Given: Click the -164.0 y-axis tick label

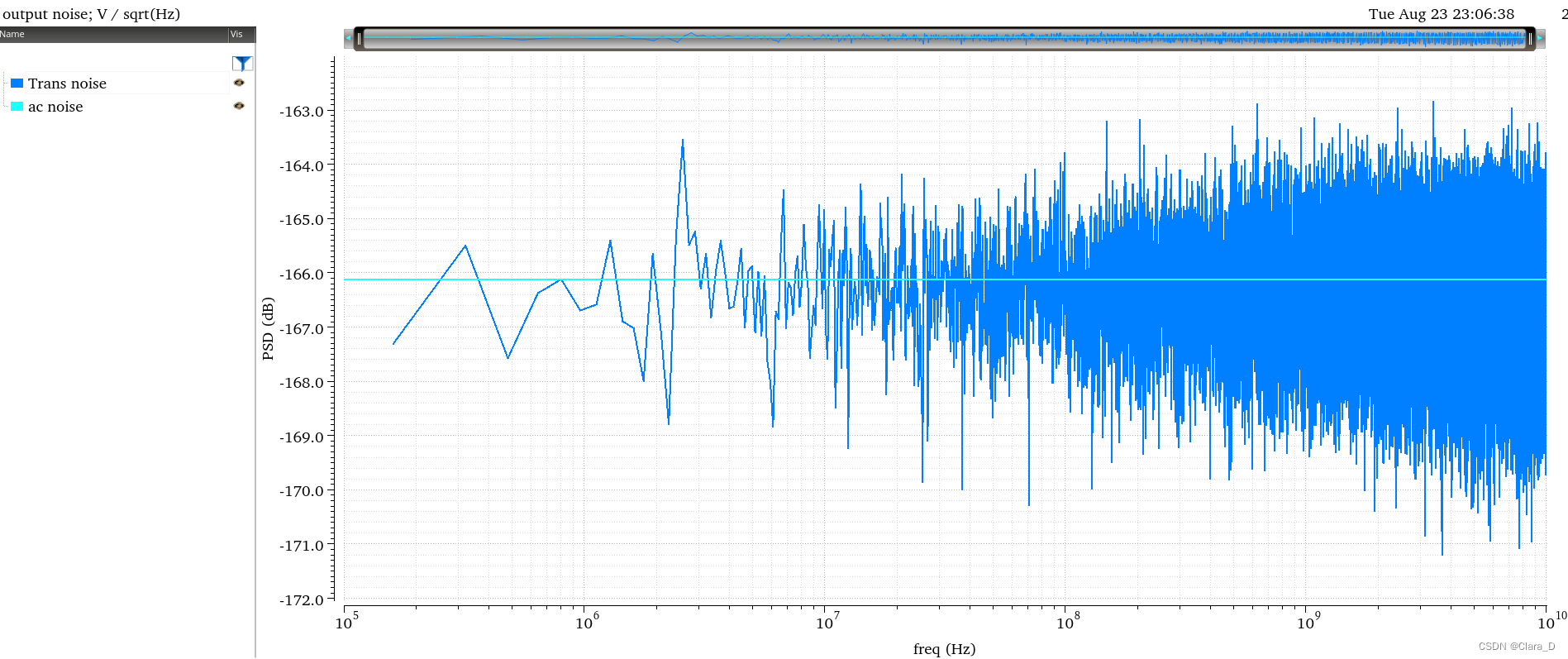Looking at the screenshot, I should coord(301,166).
